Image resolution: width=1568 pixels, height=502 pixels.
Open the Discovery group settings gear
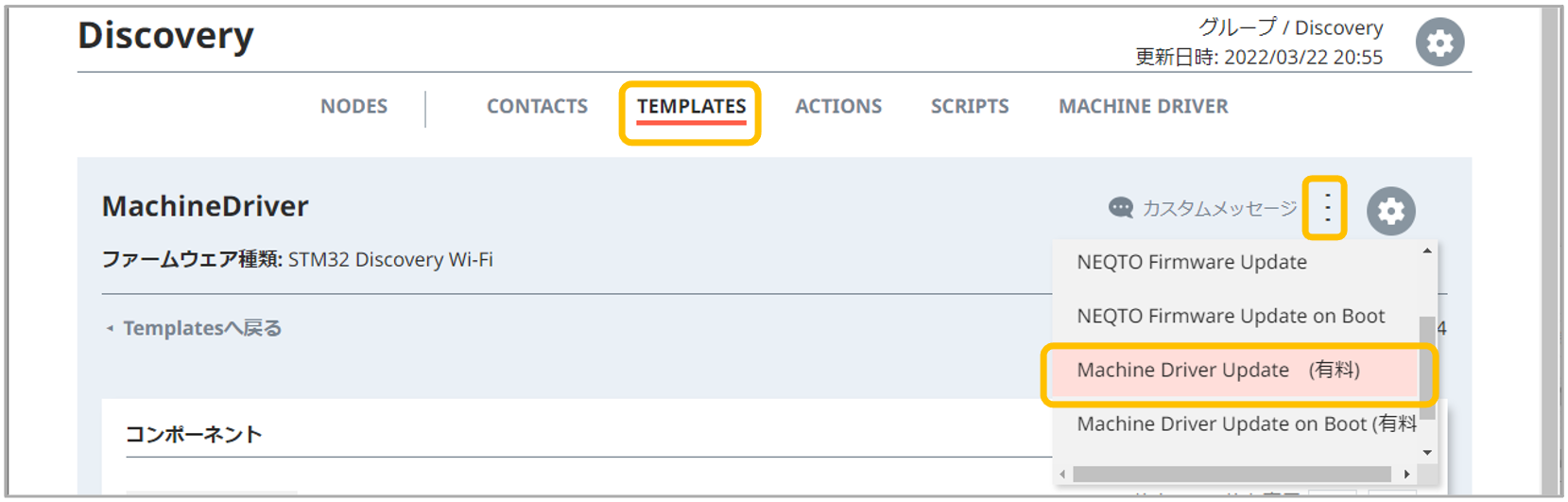(x=1439, y=43)
